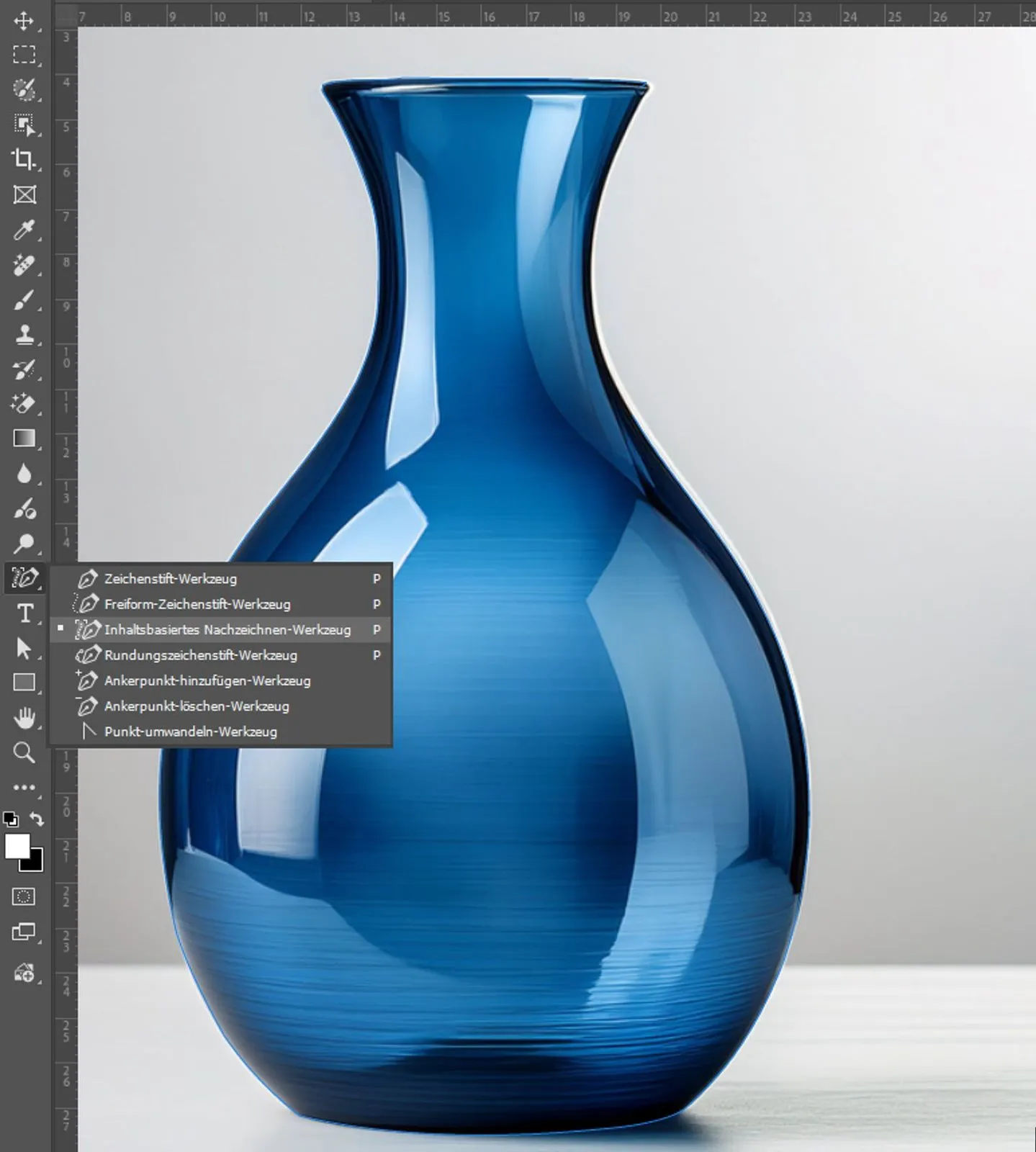
Task: Open the generate image tool flyout
Action: (x=24, y=973)
